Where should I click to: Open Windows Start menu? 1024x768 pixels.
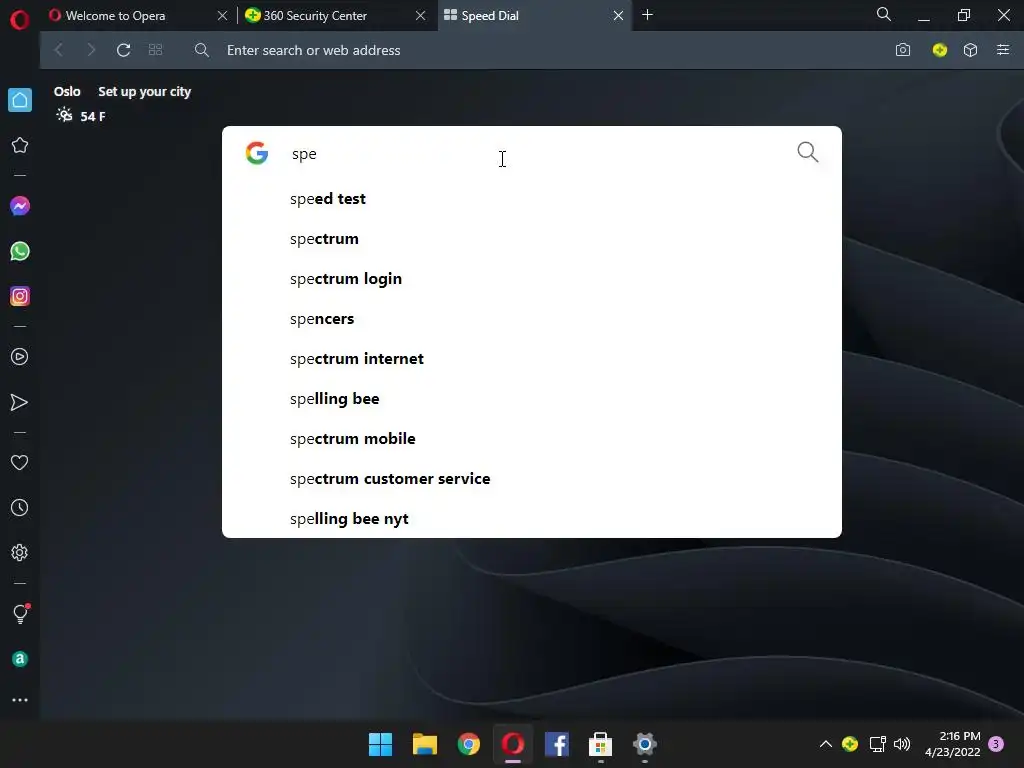(x=380, y=744)
